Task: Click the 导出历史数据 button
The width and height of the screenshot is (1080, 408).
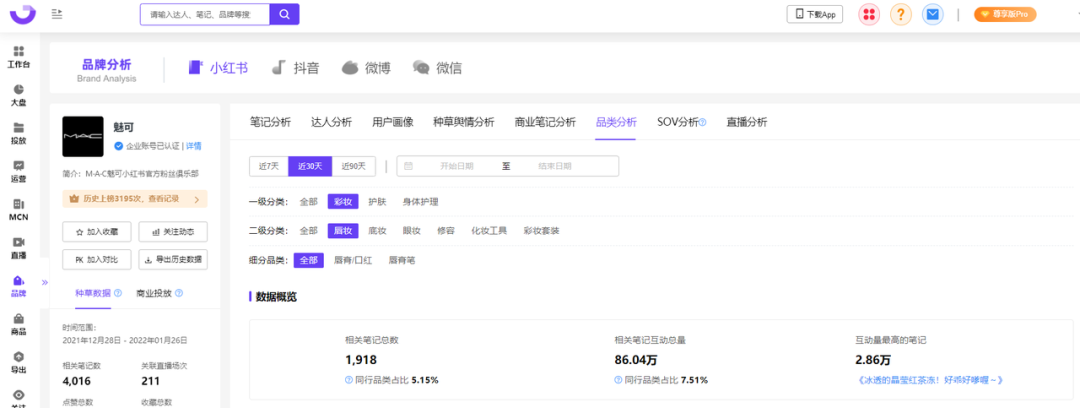Action: (173, 260)
